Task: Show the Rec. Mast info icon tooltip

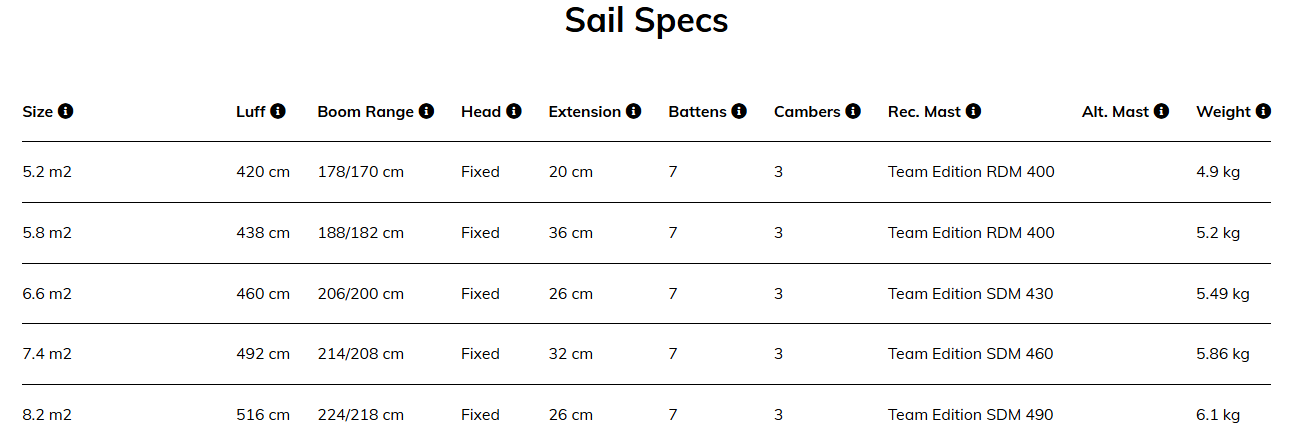Action: tap(974, 111)
